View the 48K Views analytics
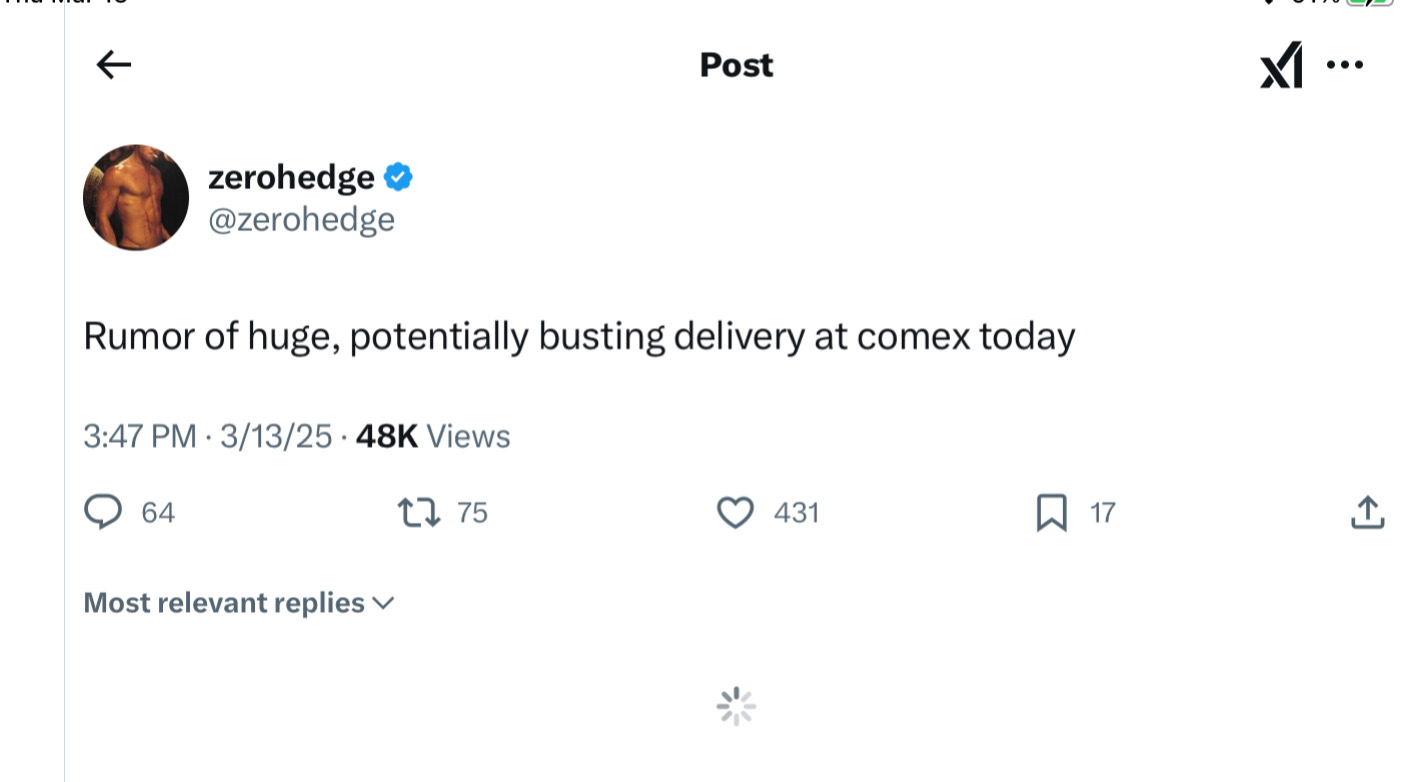The image size is (1408, 782). tap(433, 436)
